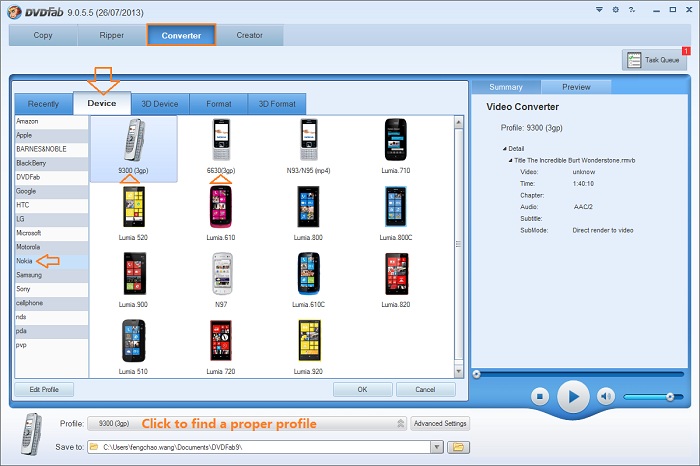Open the 3D Format tab

(x=277, y=104)
